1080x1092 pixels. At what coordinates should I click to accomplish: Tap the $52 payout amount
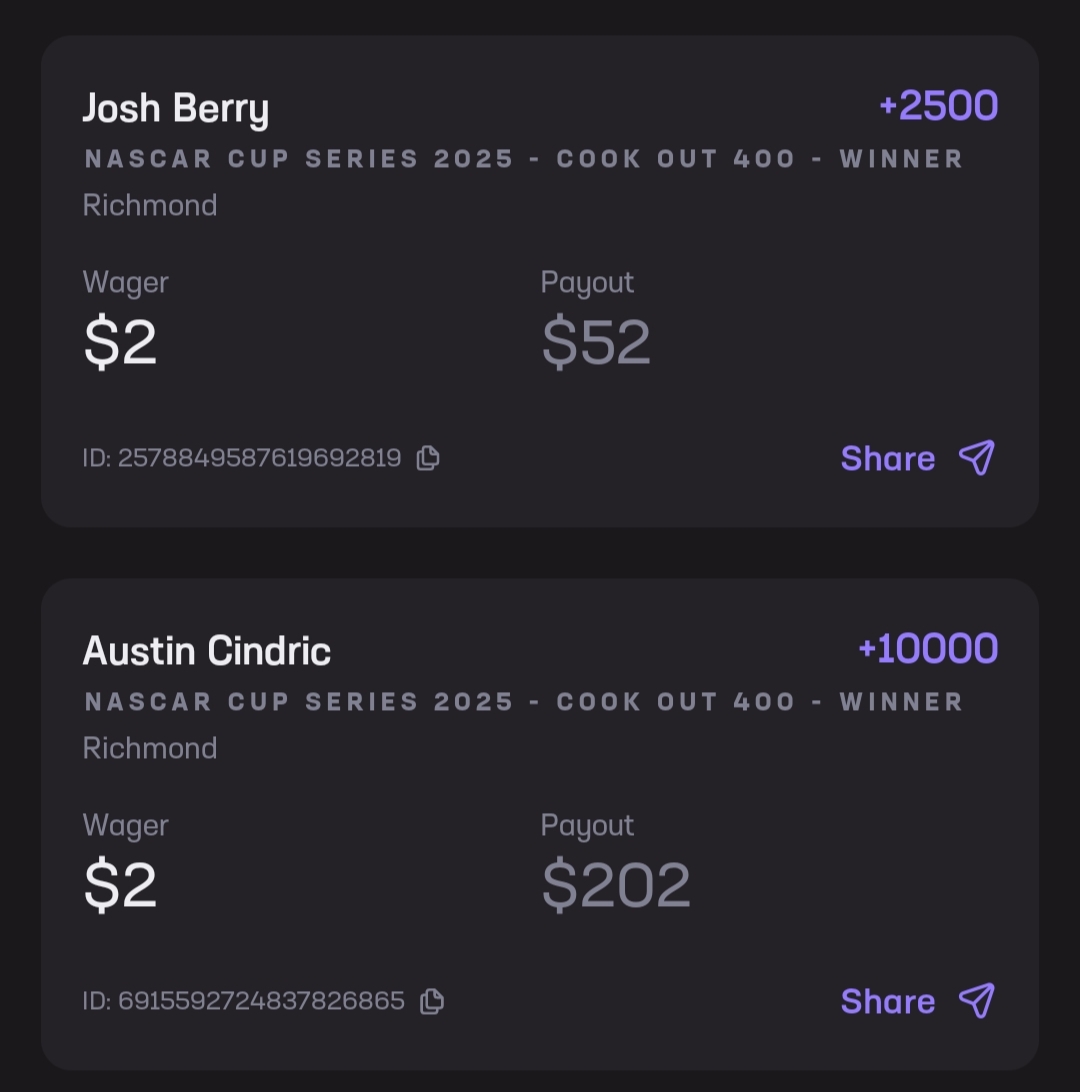(596, 342)
